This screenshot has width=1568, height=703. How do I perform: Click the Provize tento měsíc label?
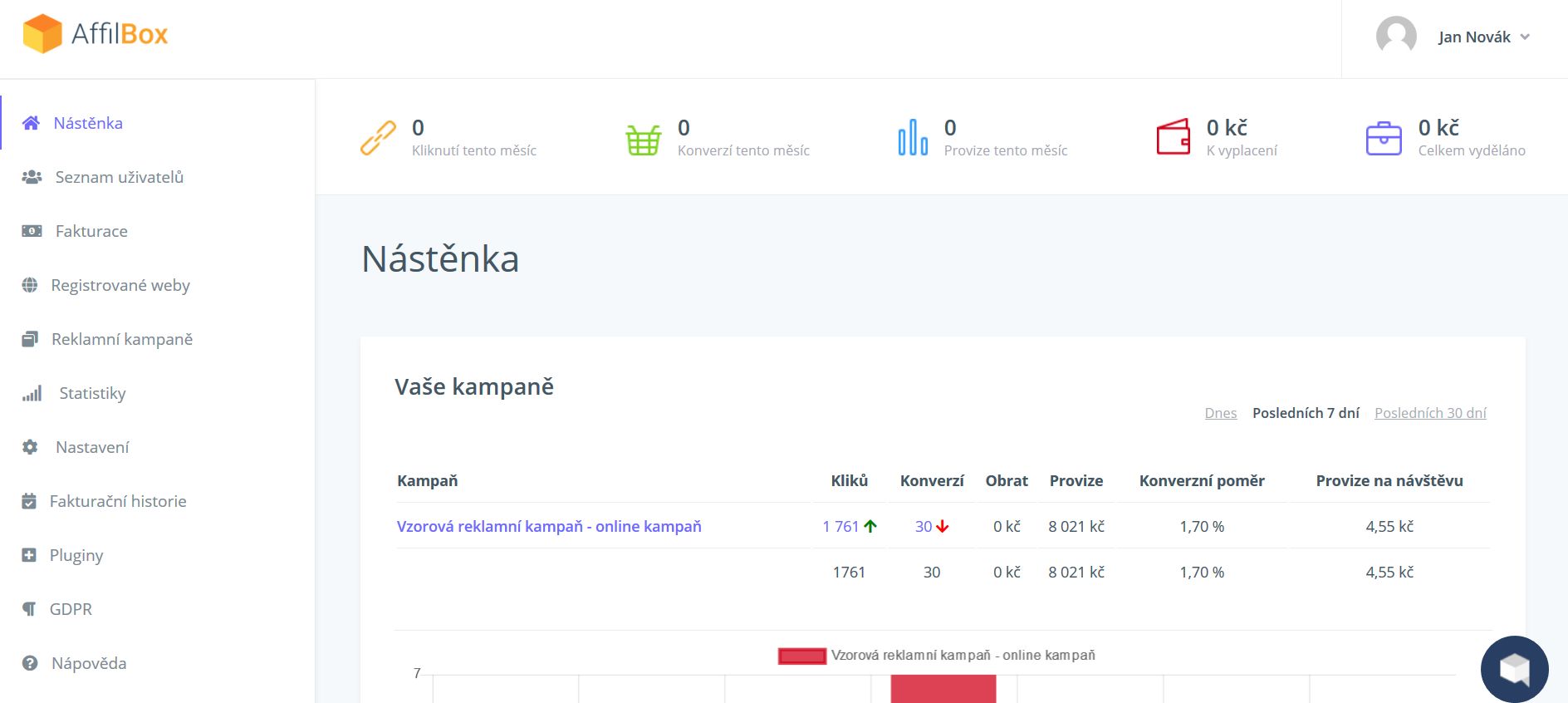1006,150
